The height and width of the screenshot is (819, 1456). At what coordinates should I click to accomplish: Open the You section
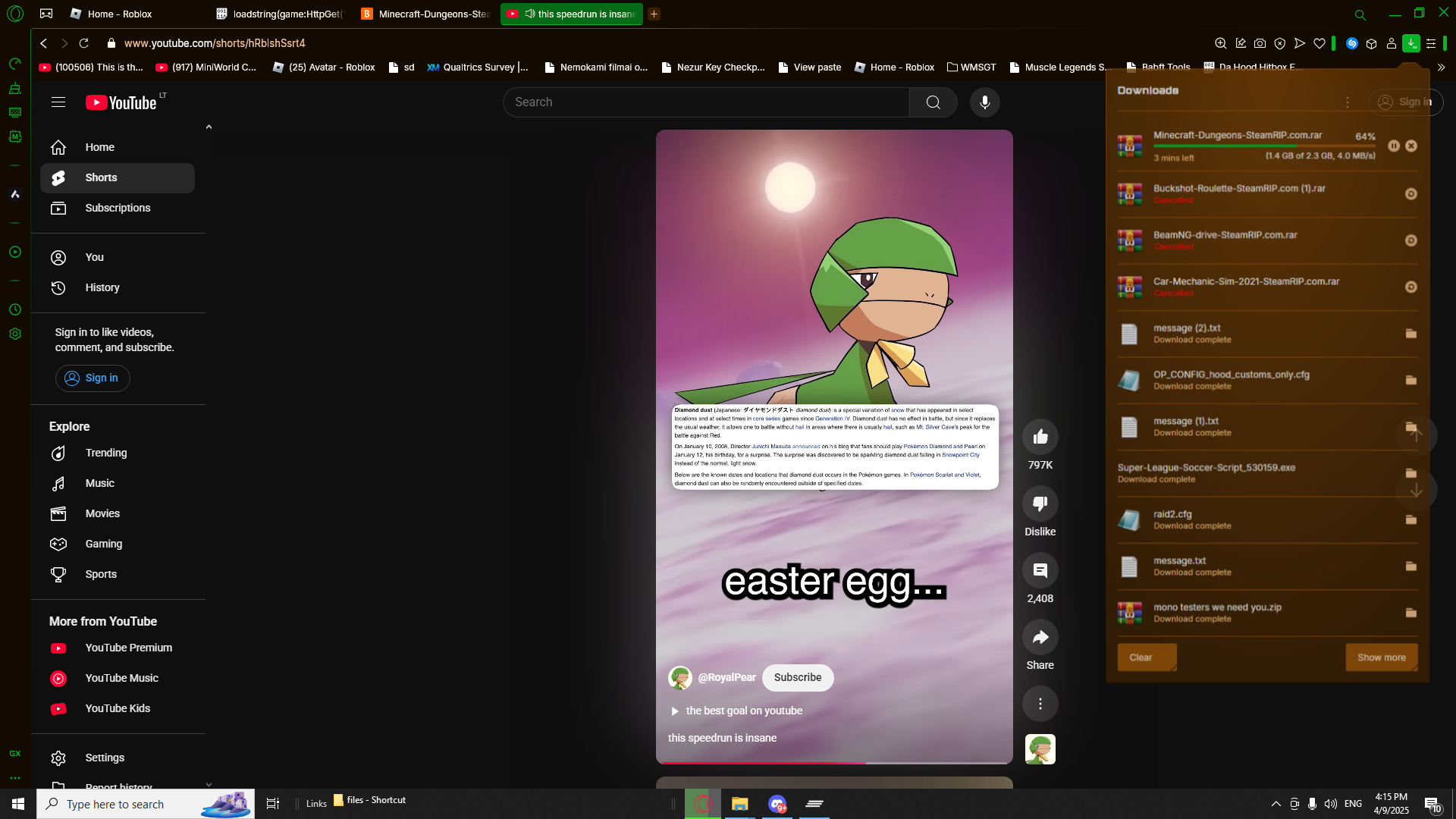click(118, 257)
